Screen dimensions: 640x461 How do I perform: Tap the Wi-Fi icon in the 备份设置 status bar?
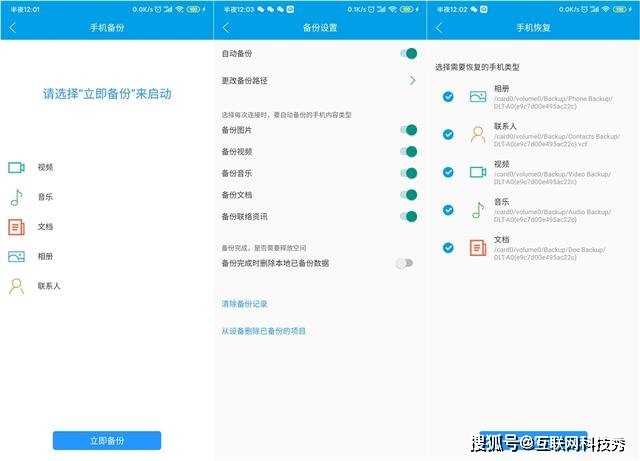[x=393, y=9]
